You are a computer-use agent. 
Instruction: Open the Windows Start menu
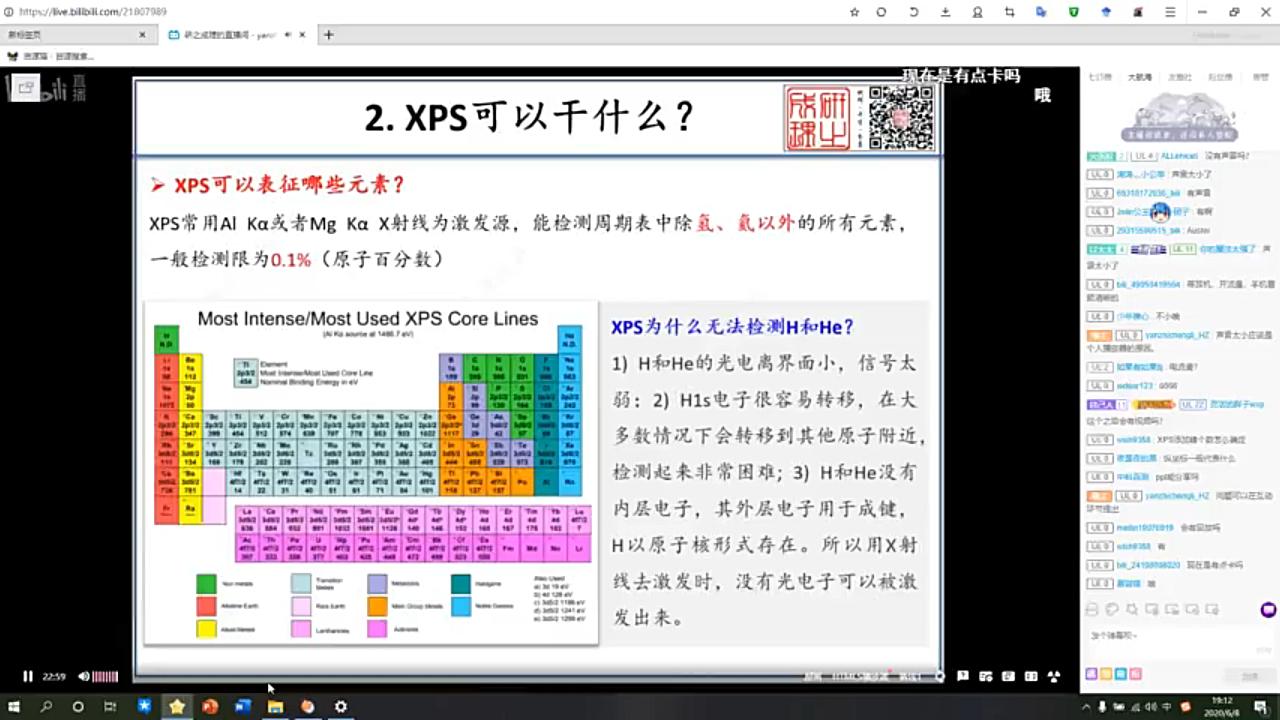pyautogui.click(x=14, y=706)
